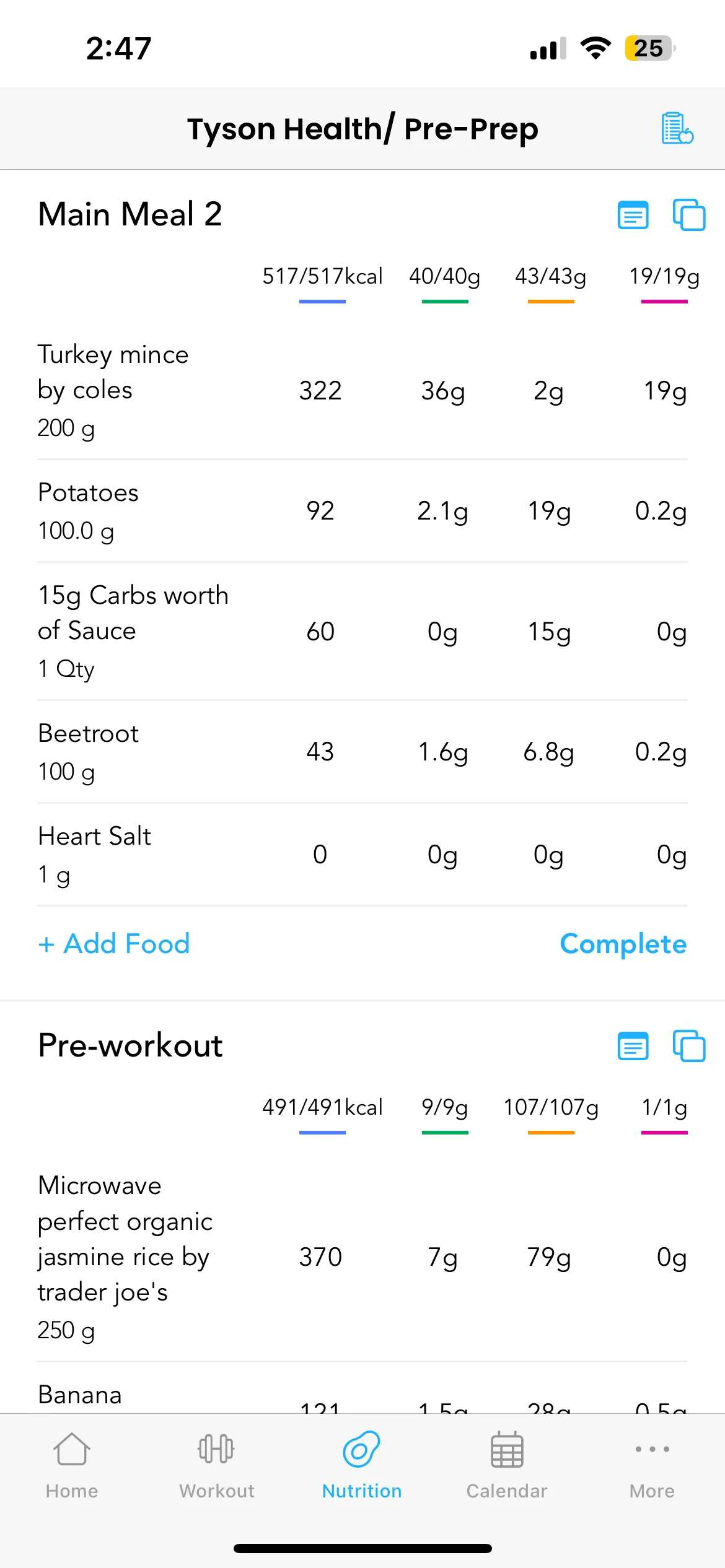Tap the 107/107g carbs progress bar in Pre-workout
This screenshot has width=725, height=1568.
click(551, 1113)
